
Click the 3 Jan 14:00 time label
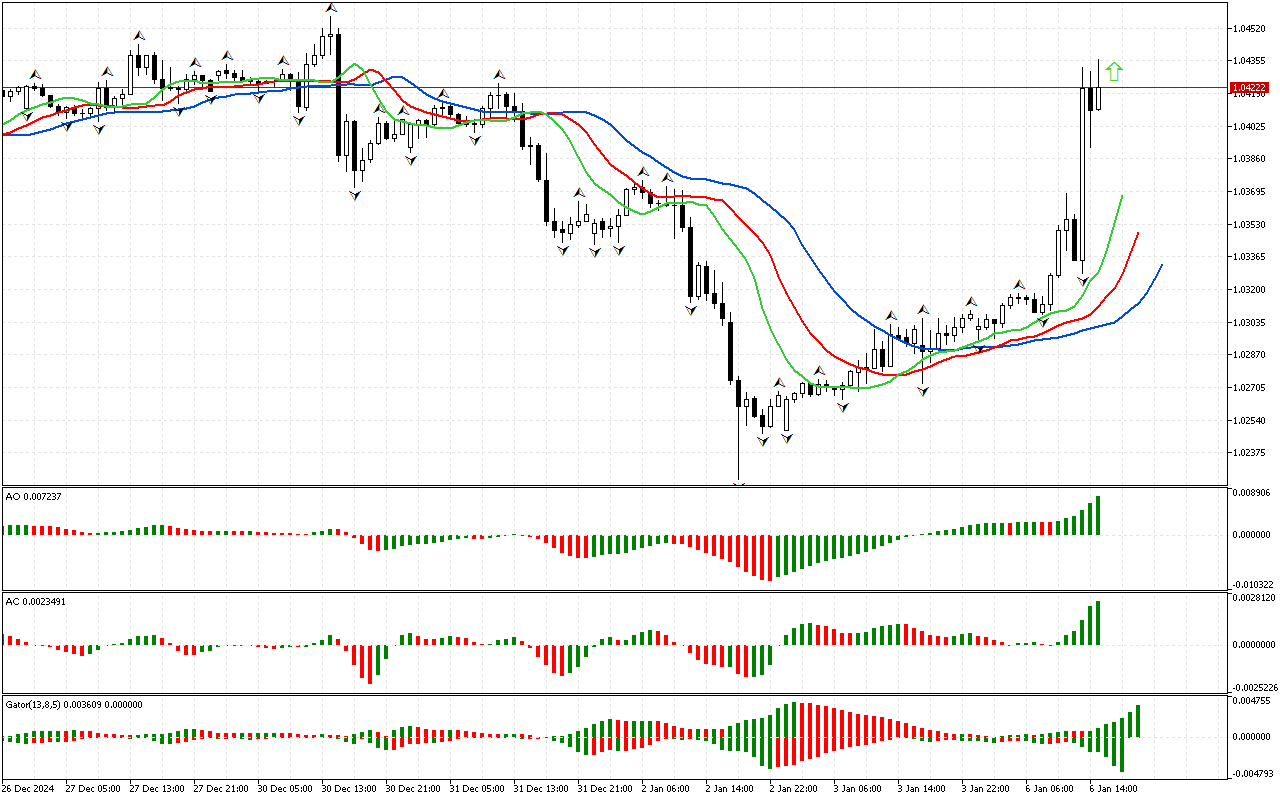922,788
